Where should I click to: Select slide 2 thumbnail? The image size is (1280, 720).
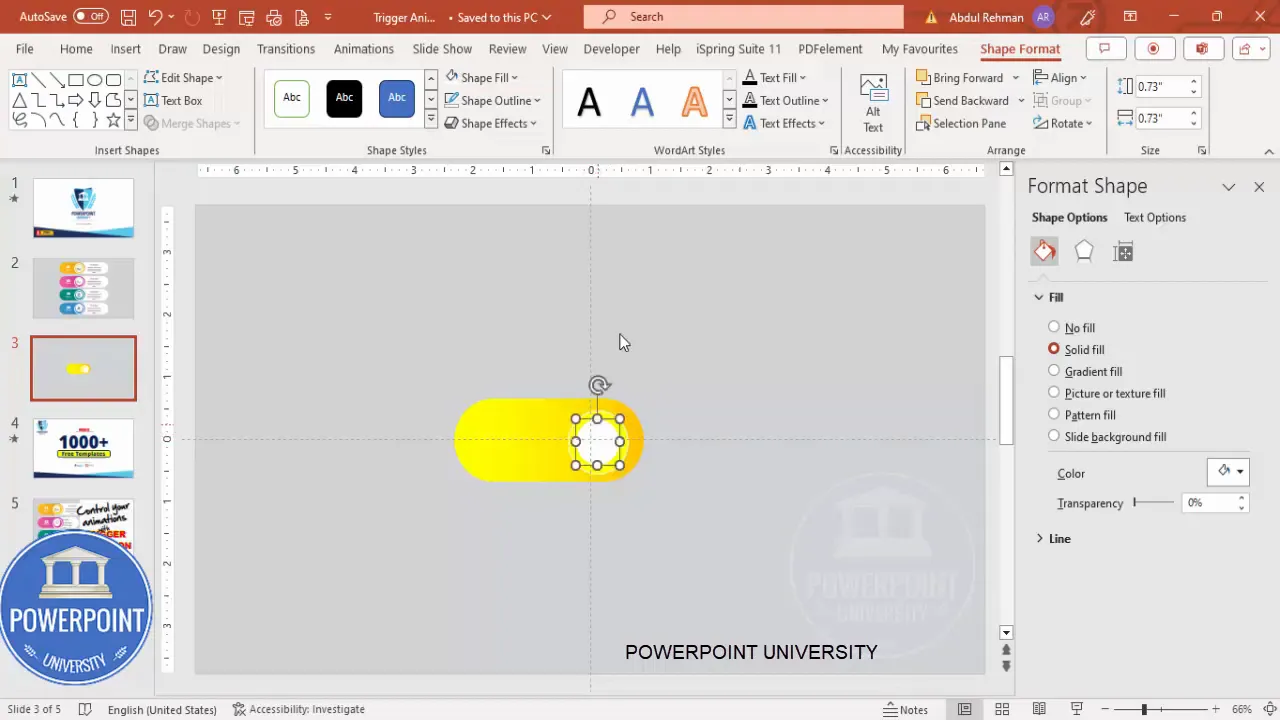click(x=83, y=288)
